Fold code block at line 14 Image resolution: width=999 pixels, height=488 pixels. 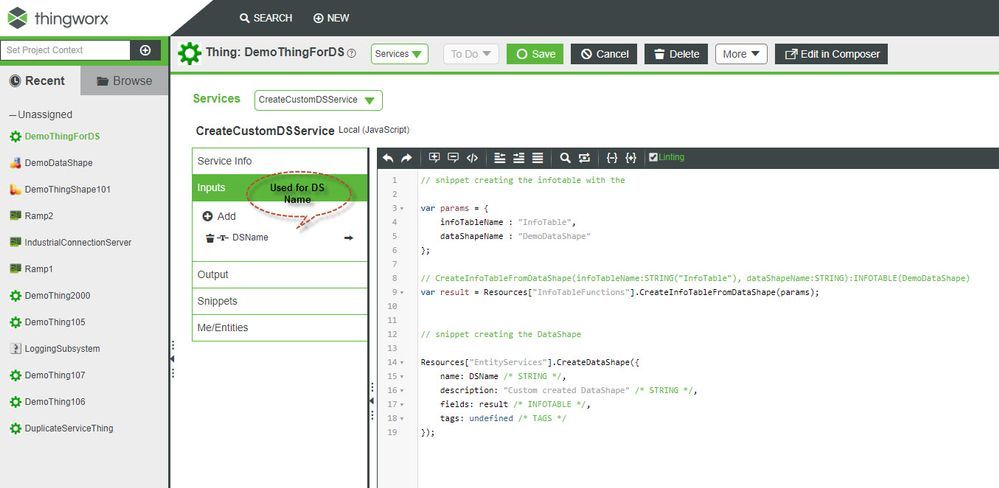tap(404, 362)
